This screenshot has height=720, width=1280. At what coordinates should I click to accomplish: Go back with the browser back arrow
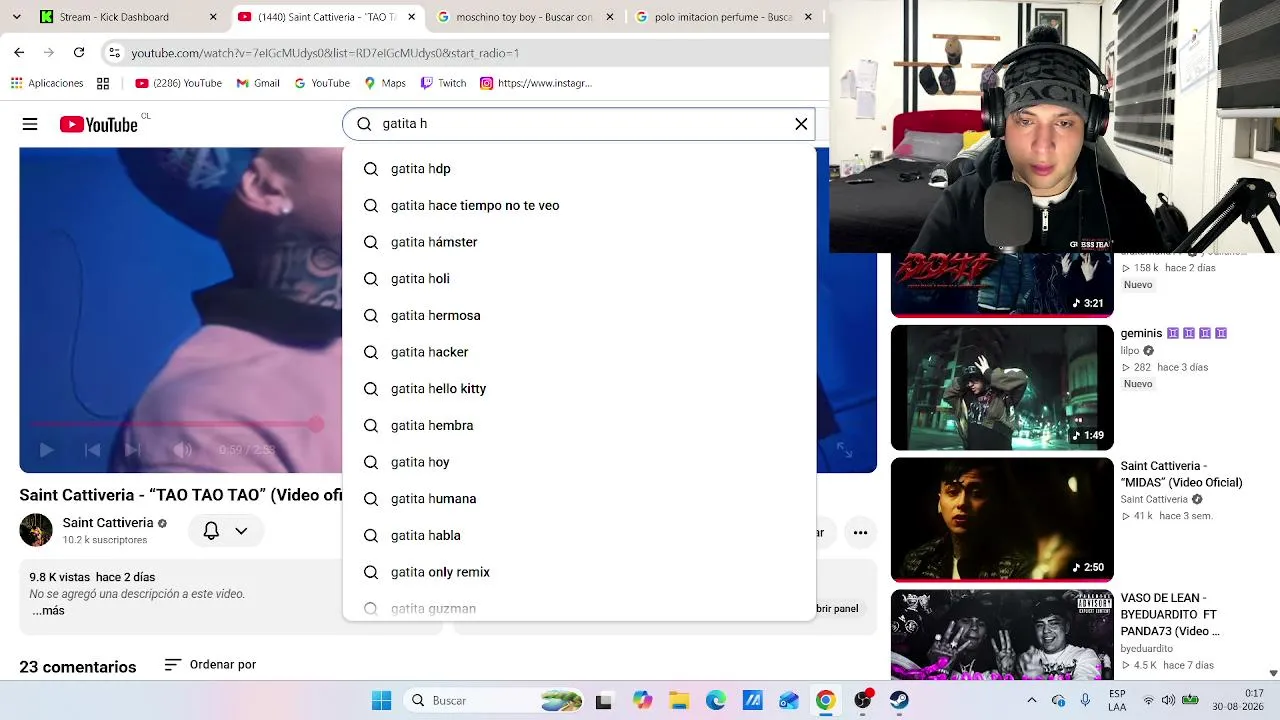(x=19, y=52)
